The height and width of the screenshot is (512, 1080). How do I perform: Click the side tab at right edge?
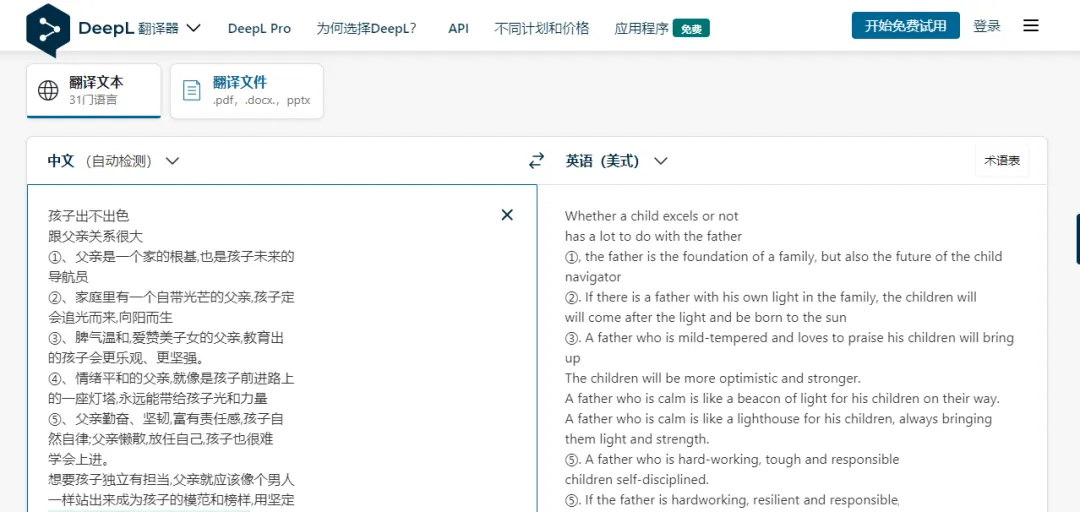[x=1077, y=239]
